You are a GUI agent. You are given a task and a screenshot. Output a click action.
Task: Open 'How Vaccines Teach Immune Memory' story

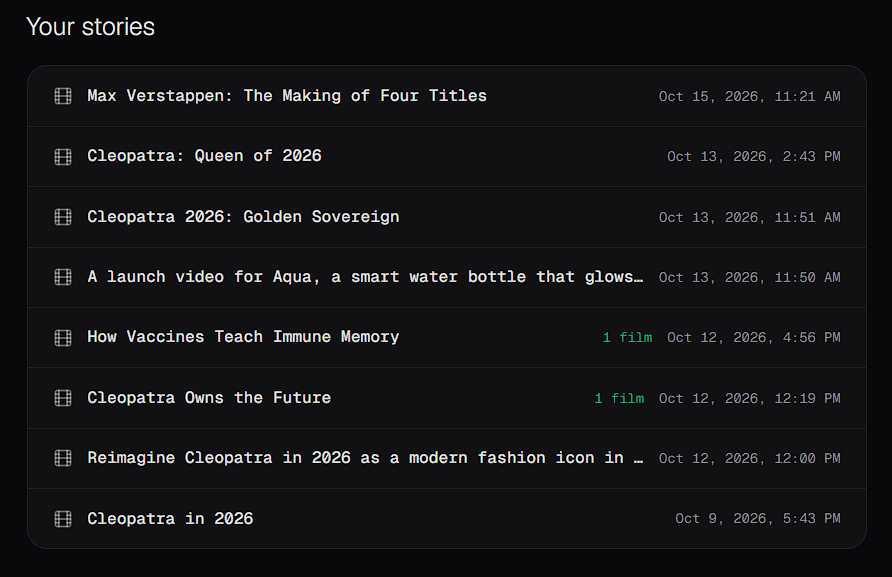pos(447,337)
